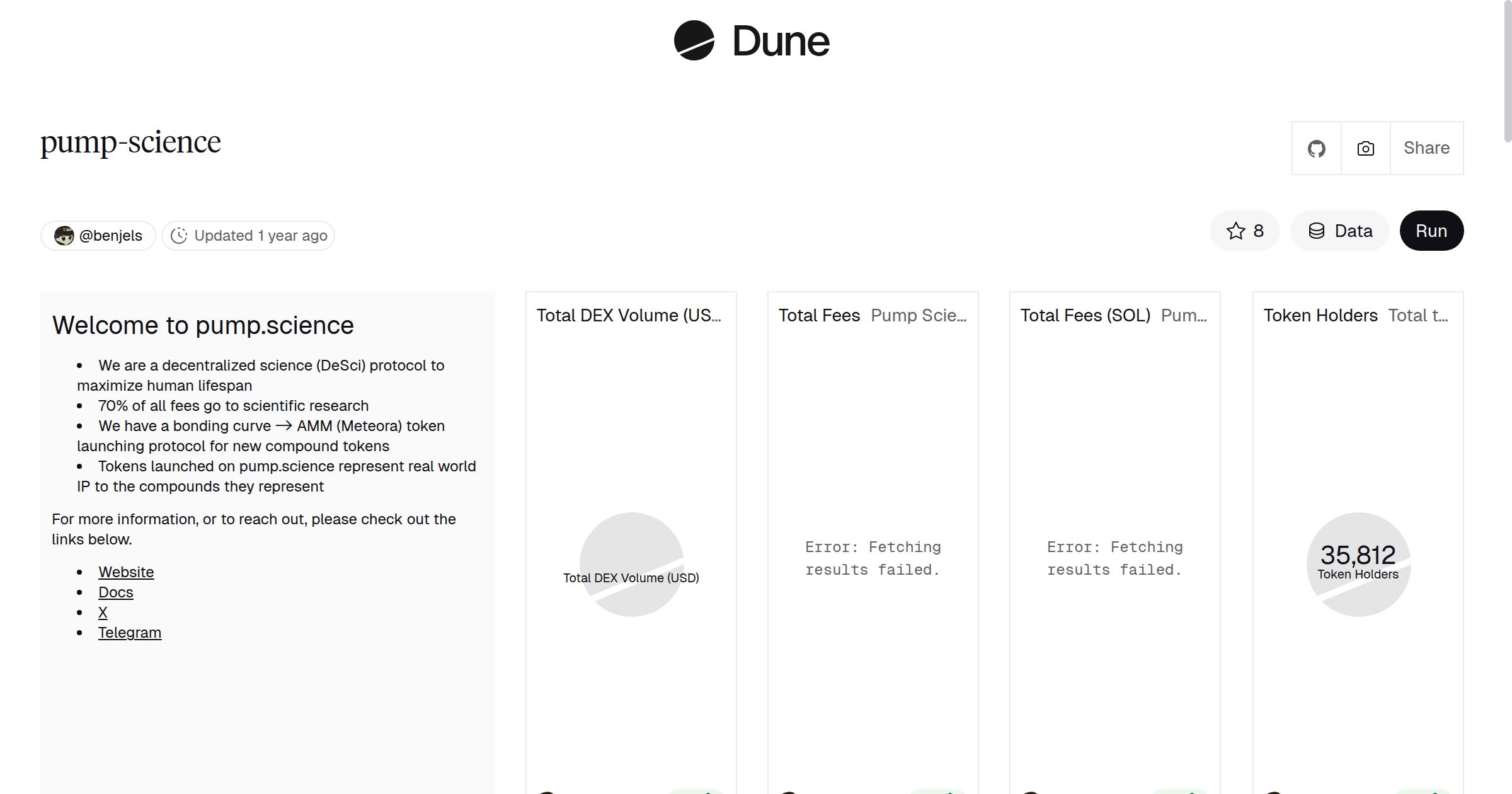Click the Dune logo icon

pos(694,40)
